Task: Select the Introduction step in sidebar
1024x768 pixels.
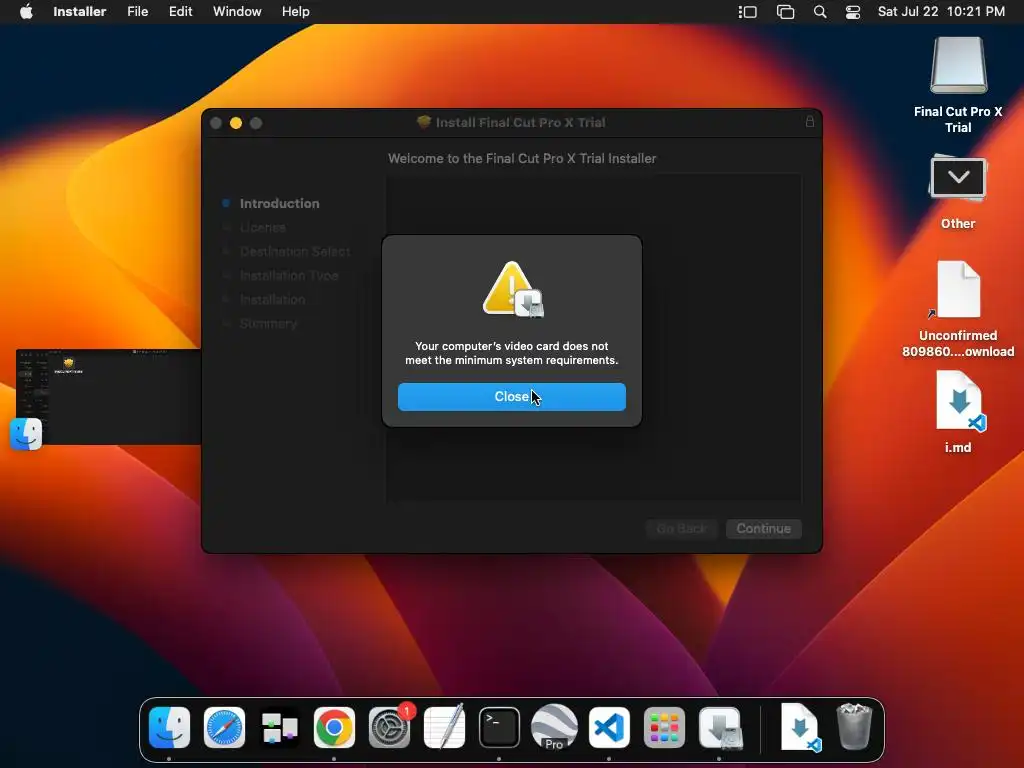Action: (279, 203)
